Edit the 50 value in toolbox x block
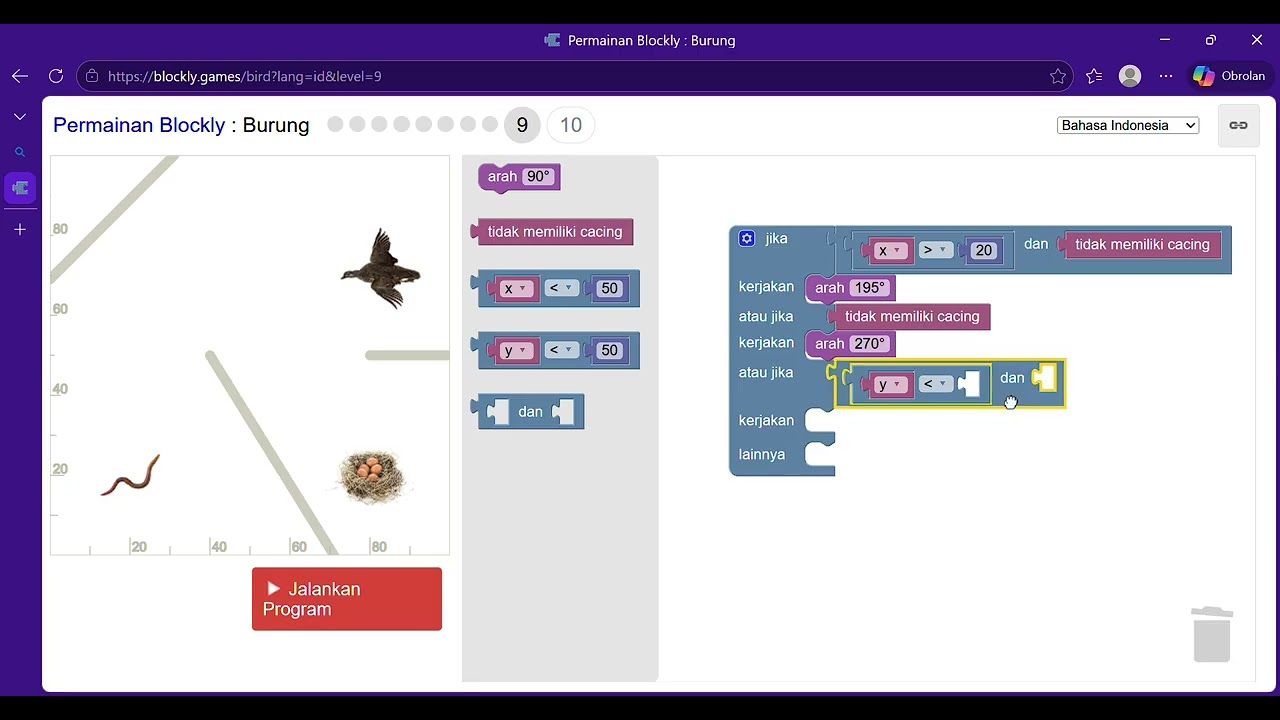The width and height of the screenshot is (1280, 720). pos(609,288)
